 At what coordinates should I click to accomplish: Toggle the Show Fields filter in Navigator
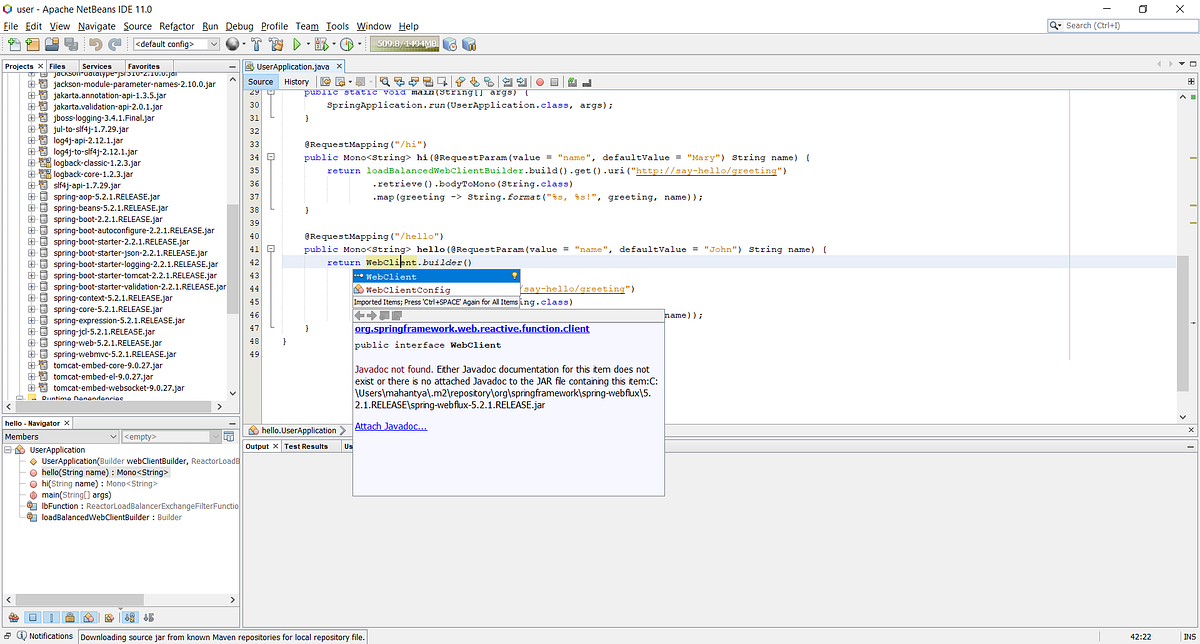(x=32, y=617)
